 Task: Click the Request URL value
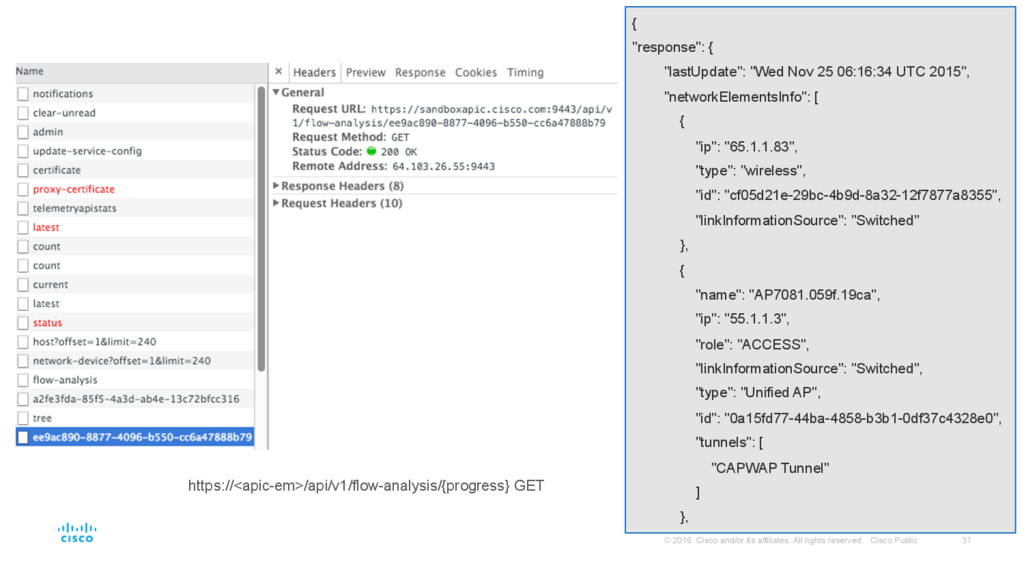click(x=453, y=116)
